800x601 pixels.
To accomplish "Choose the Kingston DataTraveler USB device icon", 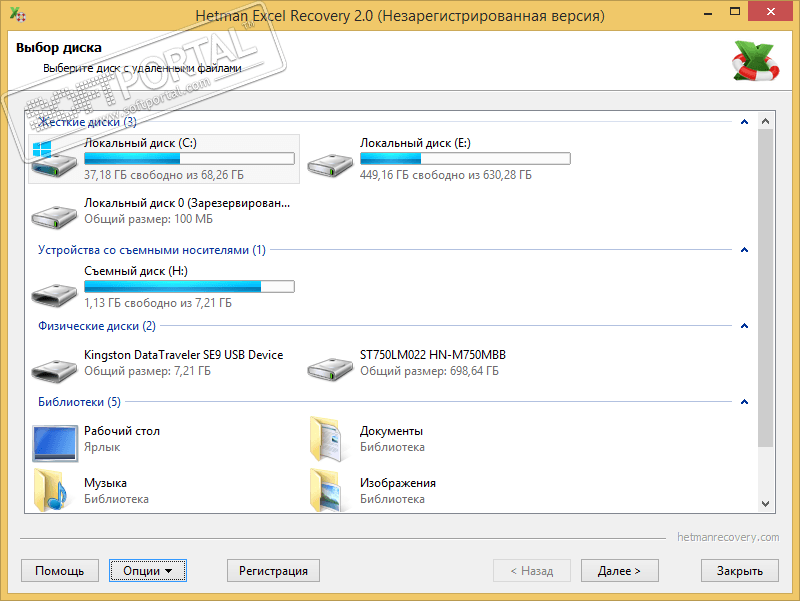I will tap(54, 370).
